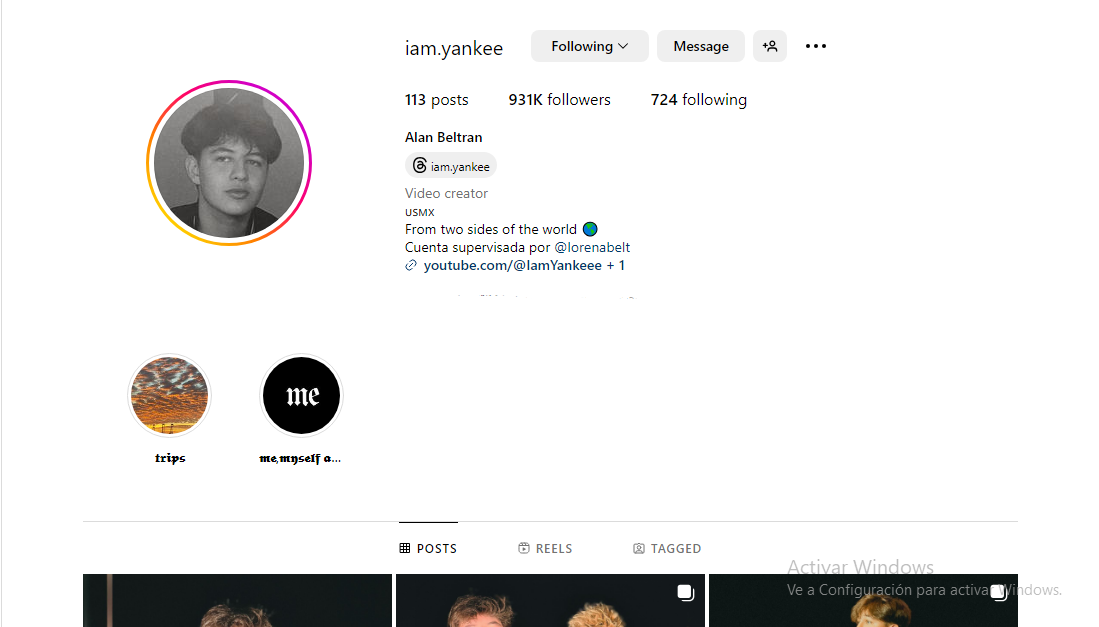Open the Threads badge iam.yankee
Image resolution: width=1099 pixels, height=627 pixels.
tap(451, 166)
